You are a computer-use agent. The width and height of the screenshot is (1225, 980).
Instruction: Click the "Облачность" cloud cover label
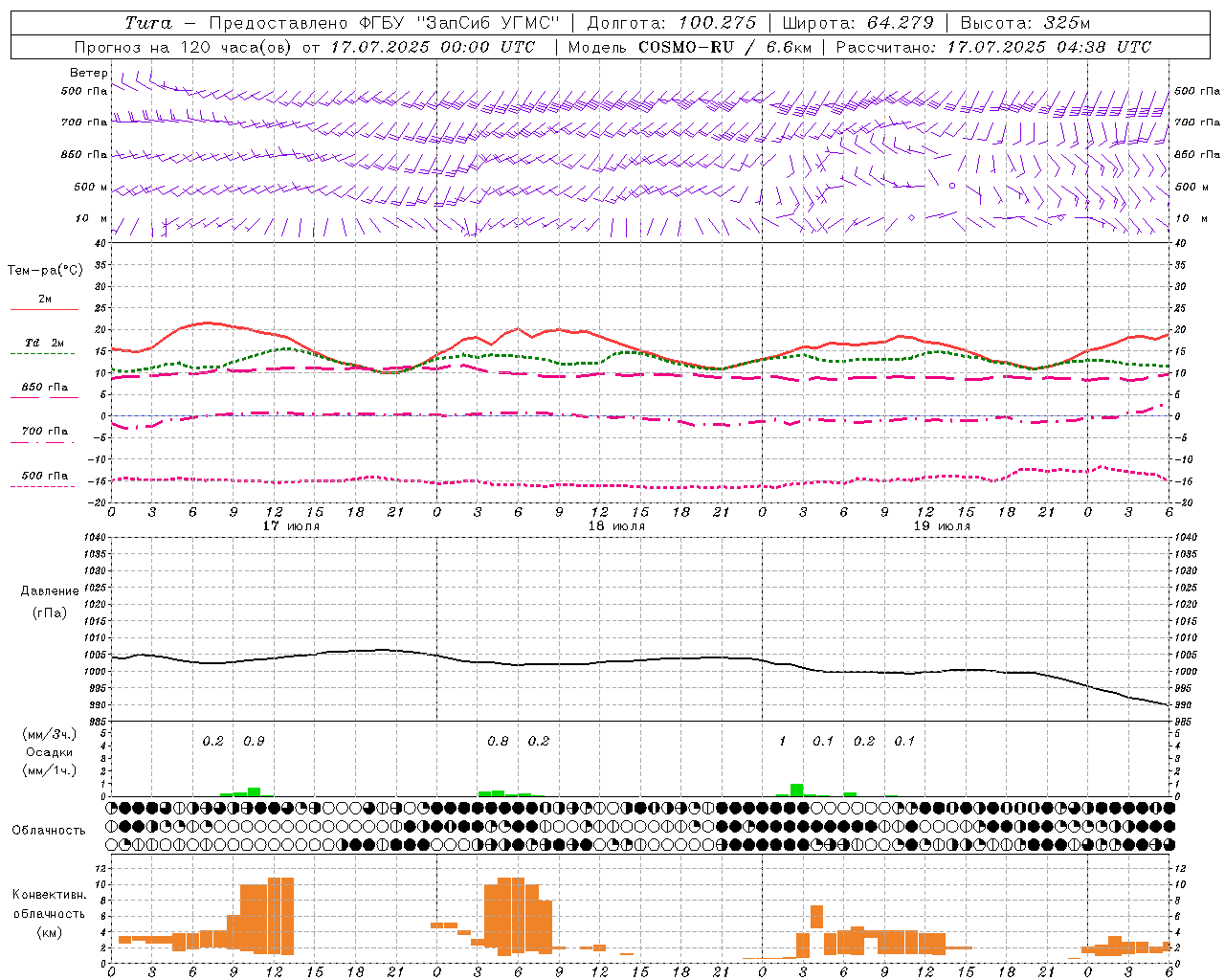[x=49, y=830]
